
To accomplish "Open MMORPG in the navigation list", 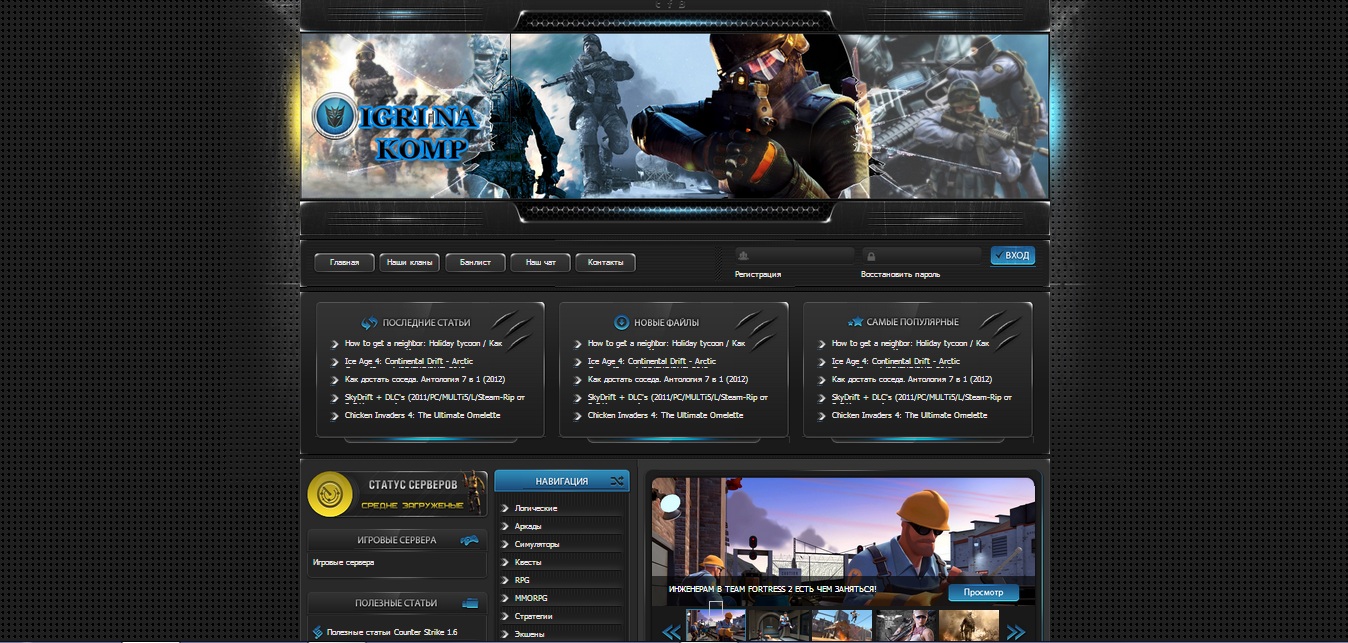I will [531, 598].
